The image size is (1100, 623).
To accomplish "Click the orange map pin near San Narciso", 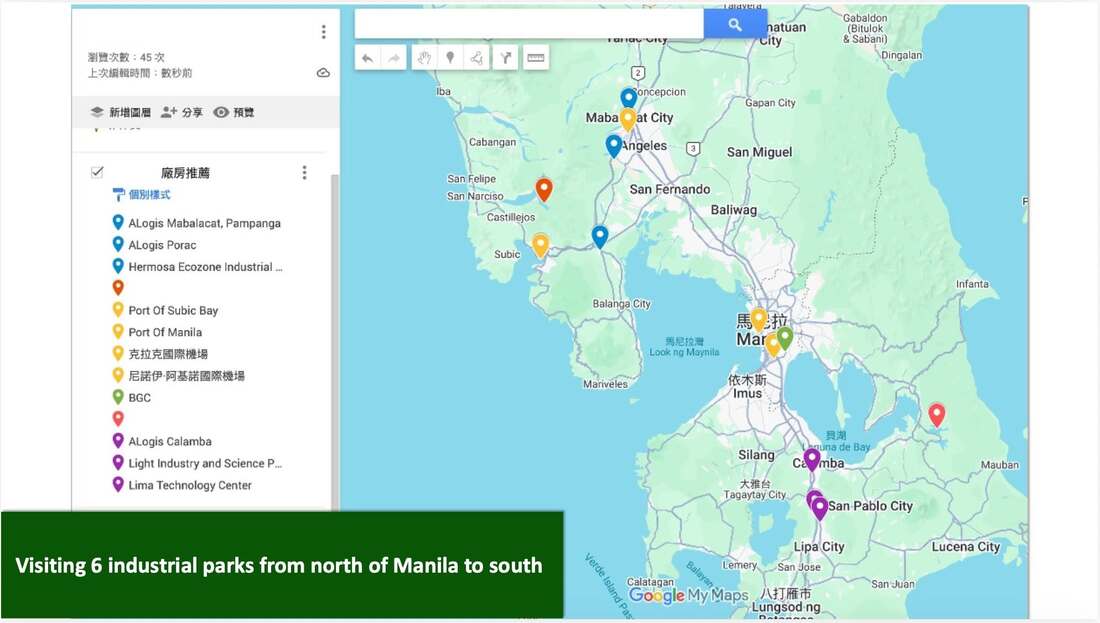I will tap(544, 189).
